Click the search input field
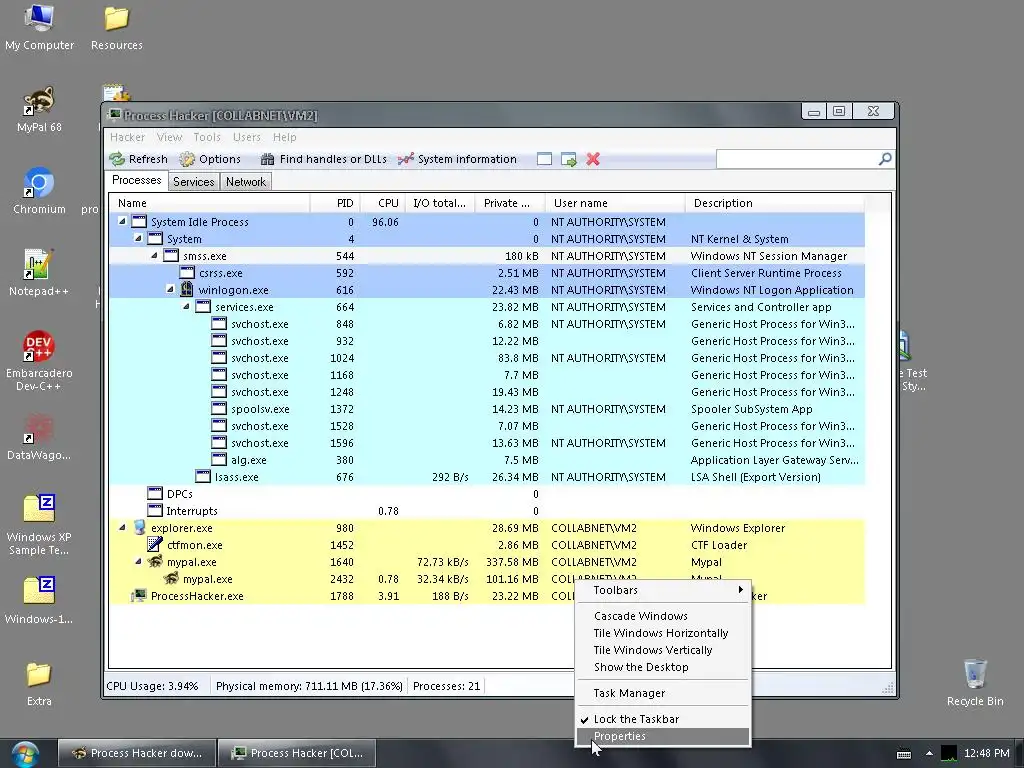1024x768 pixels. pos(797,159)
